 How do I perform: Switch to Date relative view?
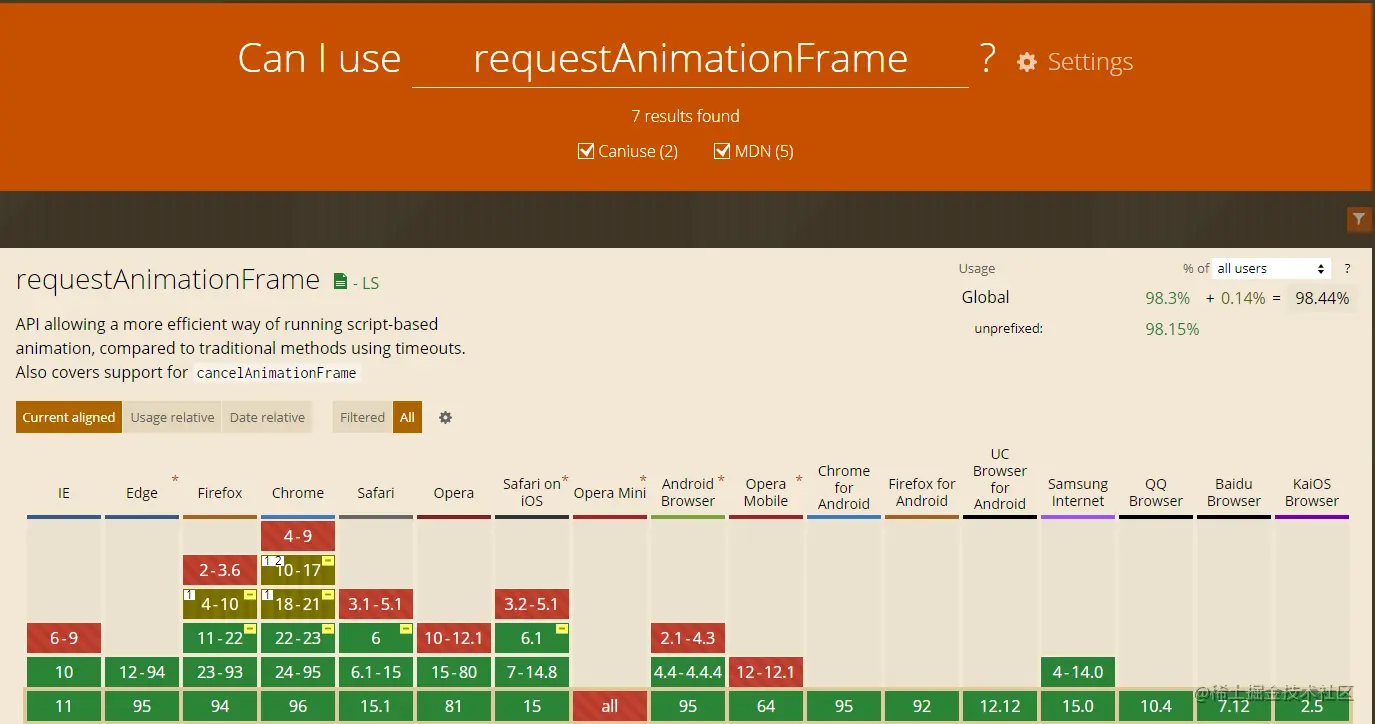click(267, 417)
